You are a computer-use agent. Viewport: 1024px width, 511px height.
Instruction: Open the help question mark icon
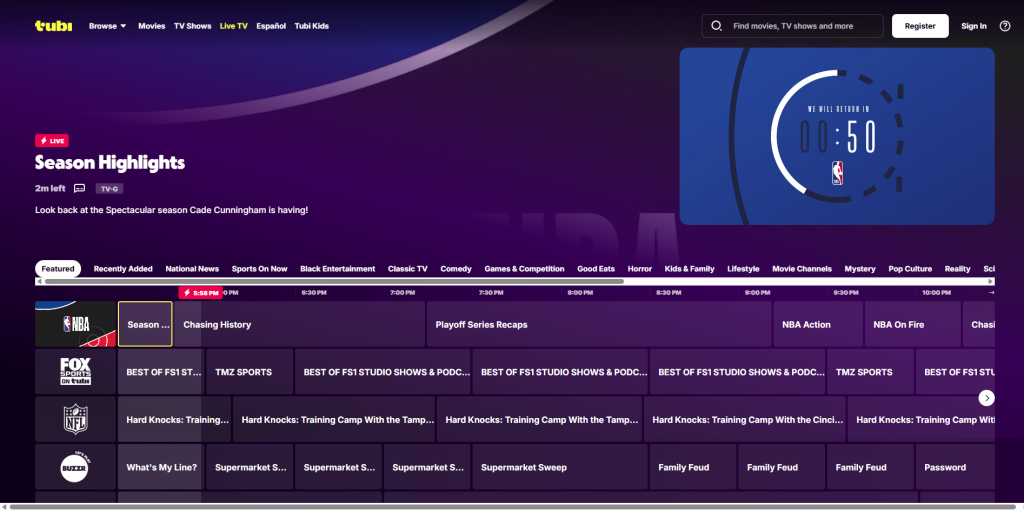1004,26
